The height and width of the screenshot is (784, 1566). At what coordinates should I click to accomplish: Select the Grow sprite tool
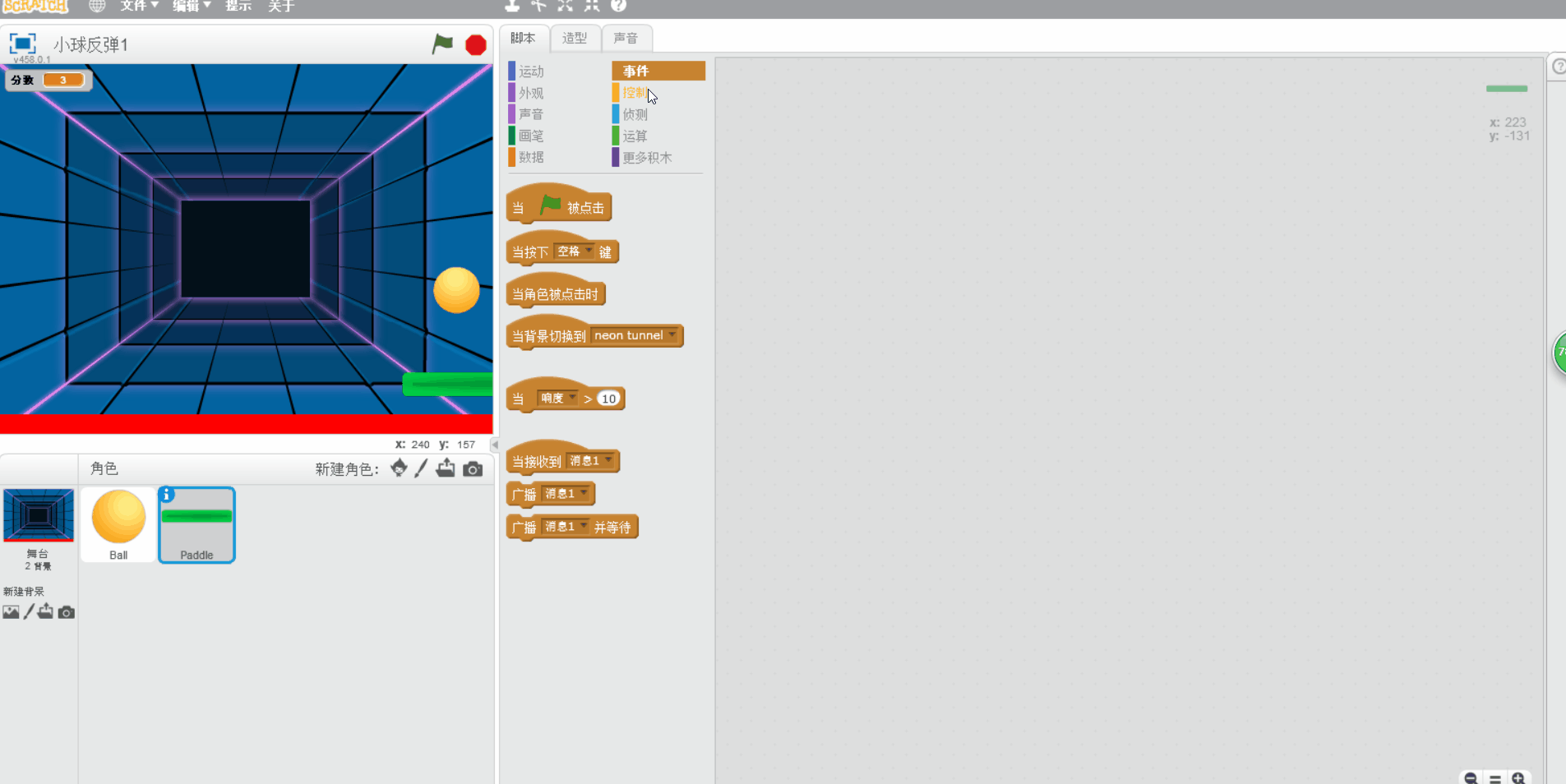(x=566, y=6)
